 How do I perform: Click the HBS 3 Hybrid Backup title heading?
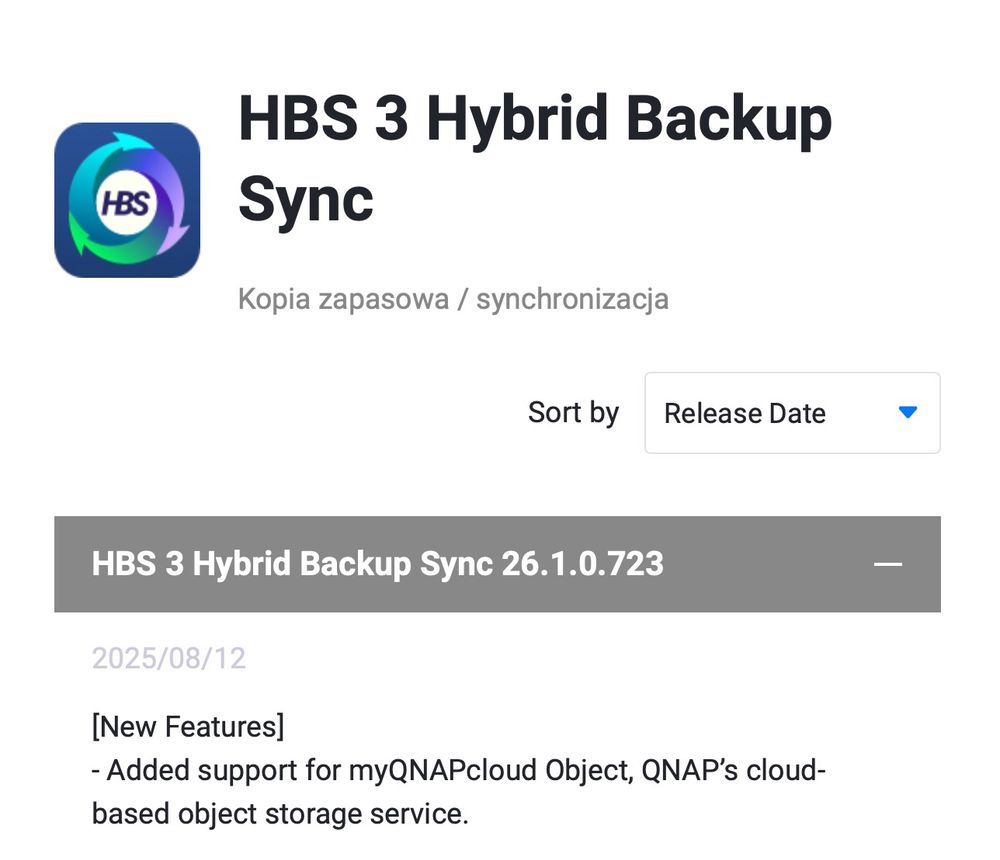click(534, 120)
